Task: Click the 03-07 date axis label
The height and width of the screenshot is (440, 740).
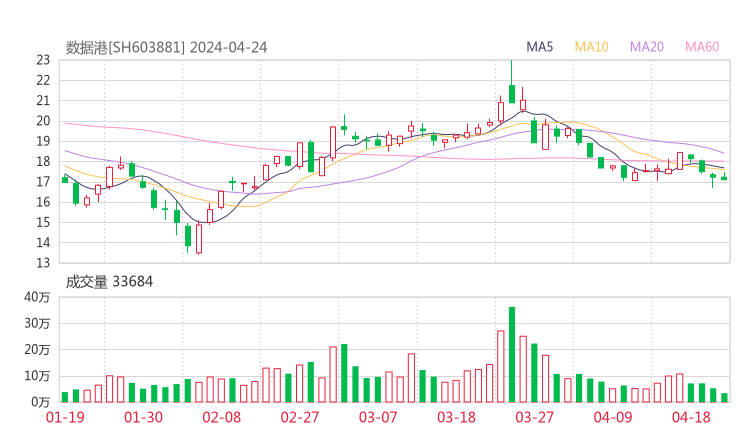Action: tap(378, 417)
